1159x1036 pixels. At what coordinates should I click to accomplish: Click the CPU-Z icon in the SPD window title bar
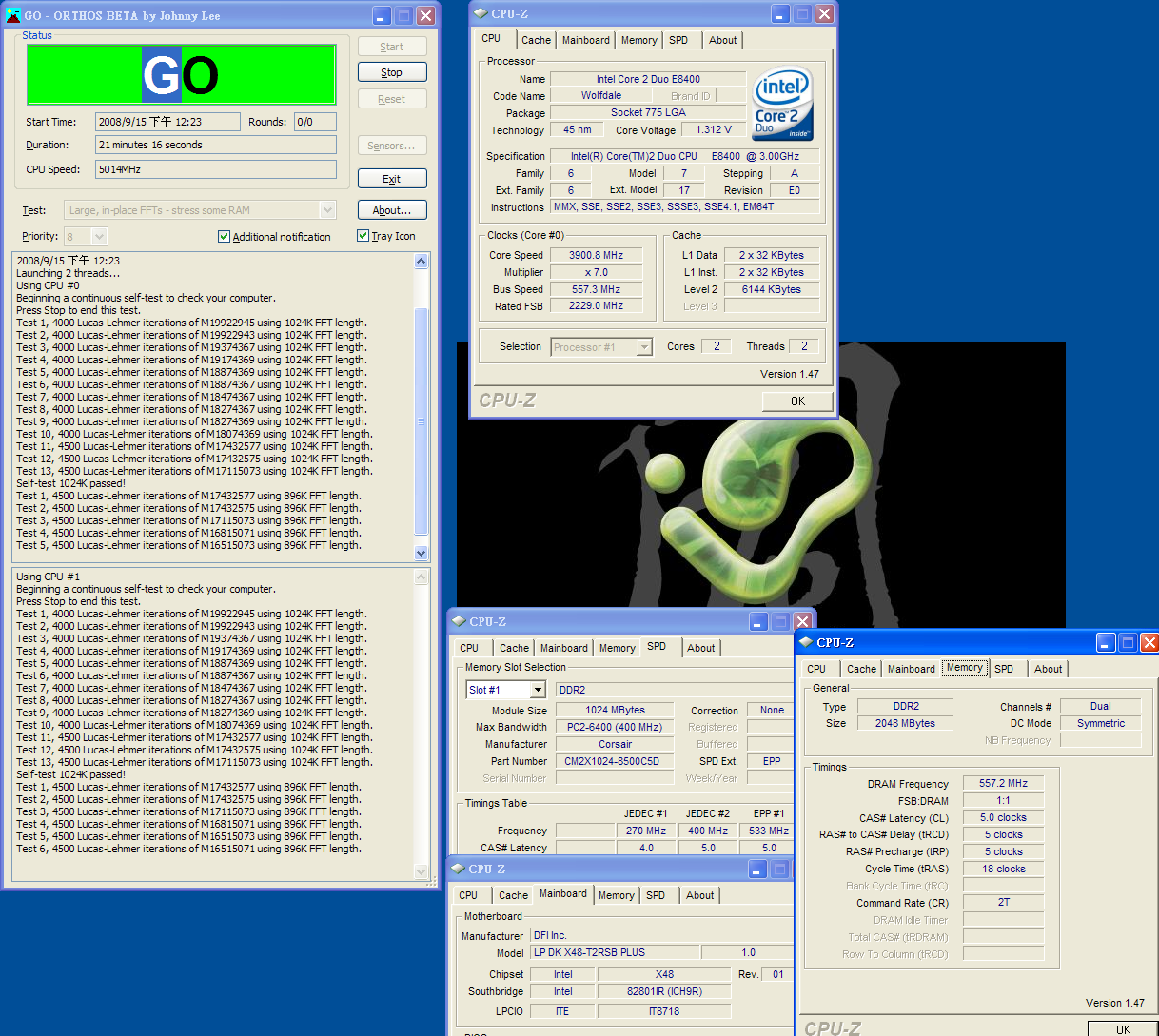tap(458, 621)
